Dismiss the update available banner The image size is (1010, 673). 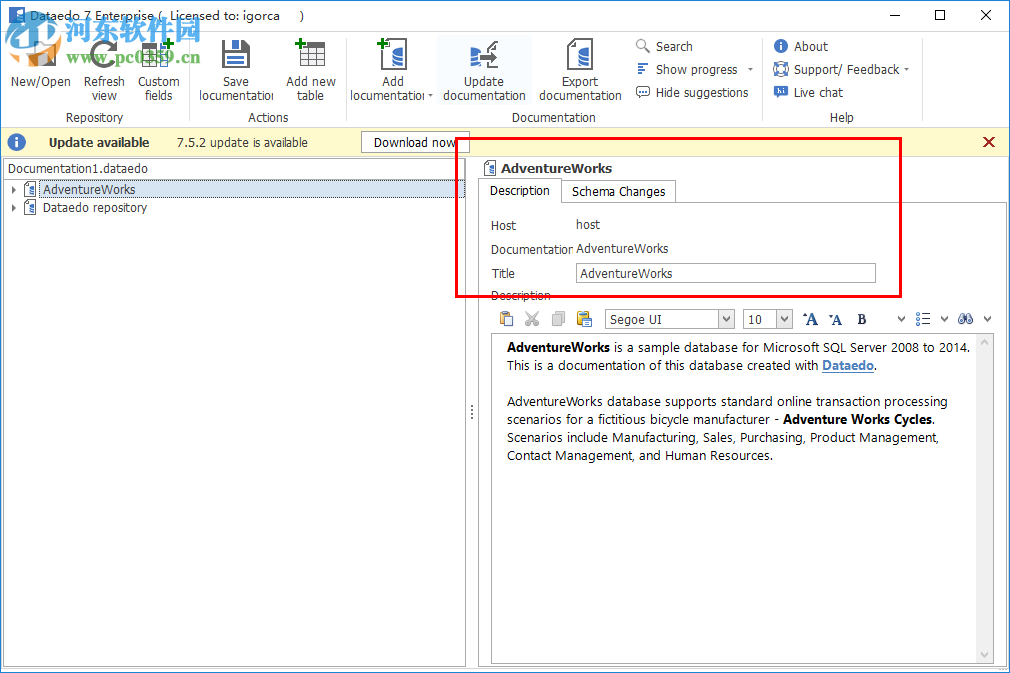click(989, 142)
